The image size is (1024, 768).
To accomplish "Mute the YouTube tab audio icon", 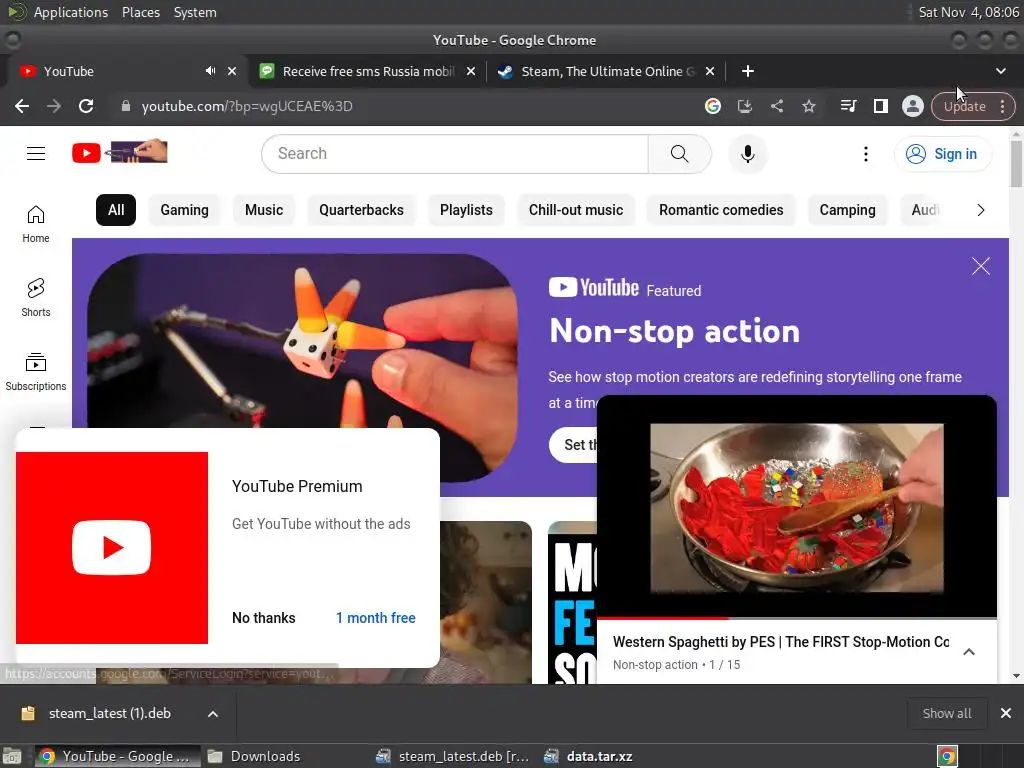I will pyautogui.click(x=210, y=71).
